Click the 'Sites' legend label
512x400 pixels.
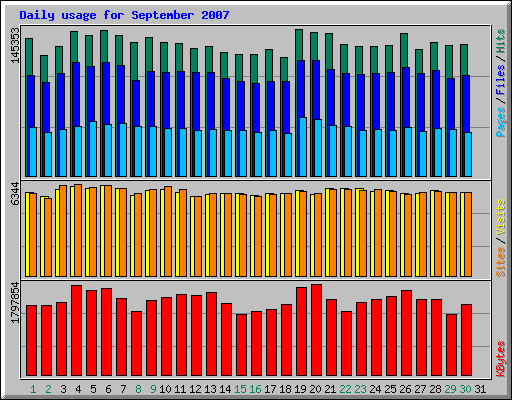point(501,262)
